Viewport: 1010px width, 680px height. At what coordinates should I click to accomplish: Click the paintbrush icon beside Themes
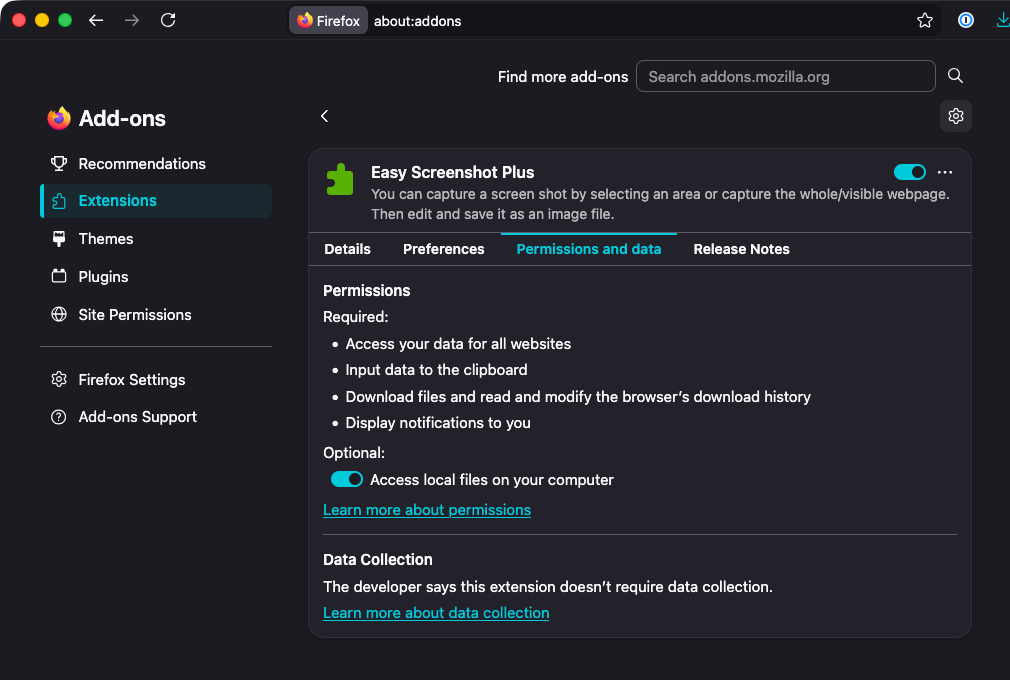[x=59, y=239]
